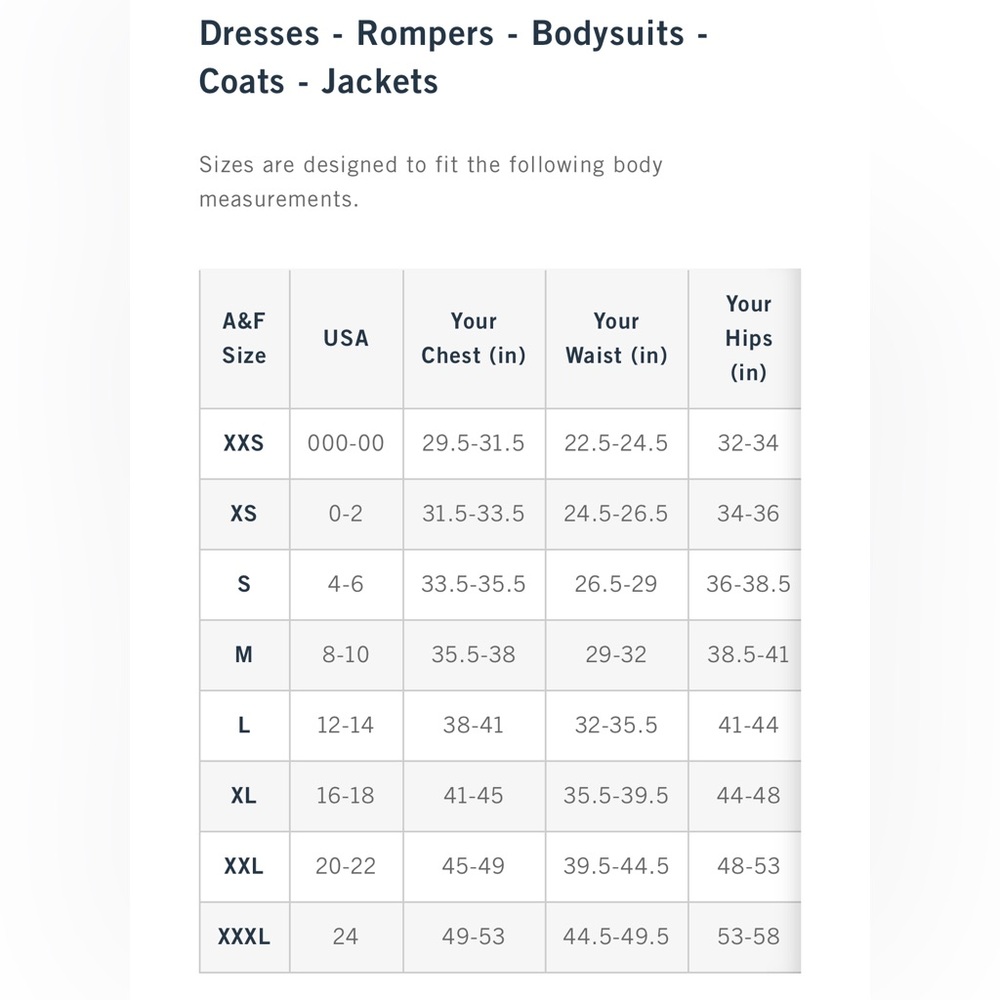Click the 'Sizes are designed to fit' description text
This screenshot has height=1000, width=1000.
(x=431, y=182)
